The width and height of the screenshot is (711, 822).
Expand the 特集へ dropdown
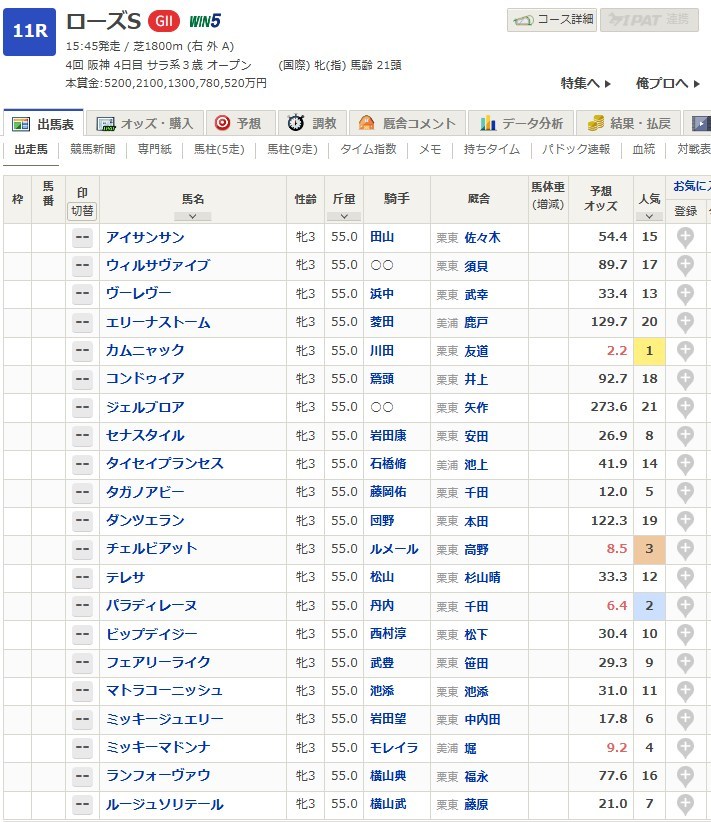point(586,84)
